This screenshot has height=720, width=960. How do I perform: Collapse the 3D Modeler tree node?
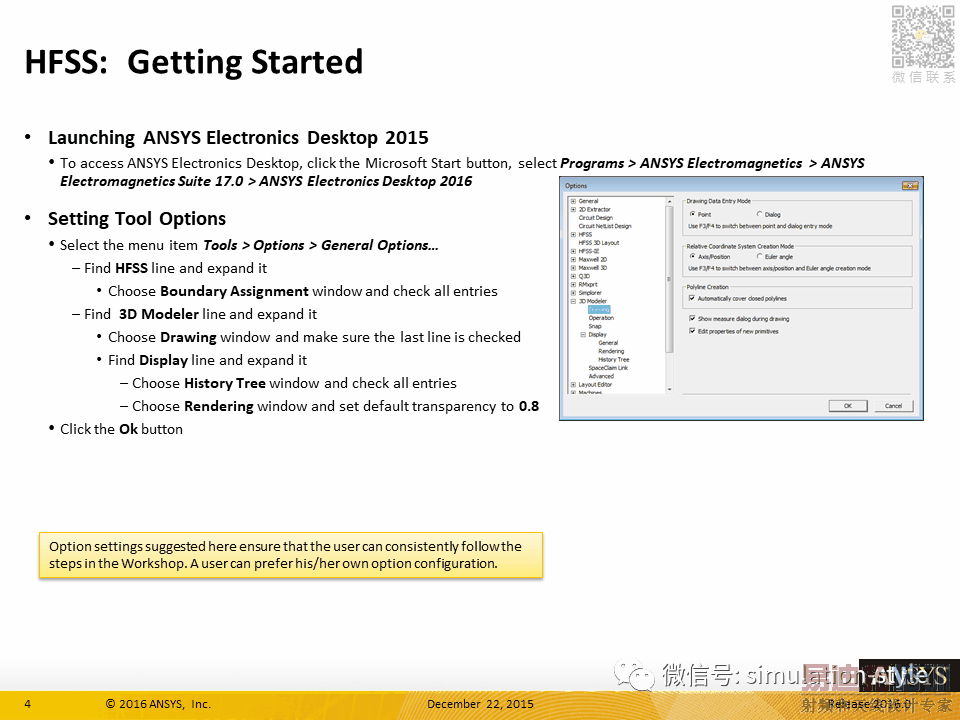point(573,301)
